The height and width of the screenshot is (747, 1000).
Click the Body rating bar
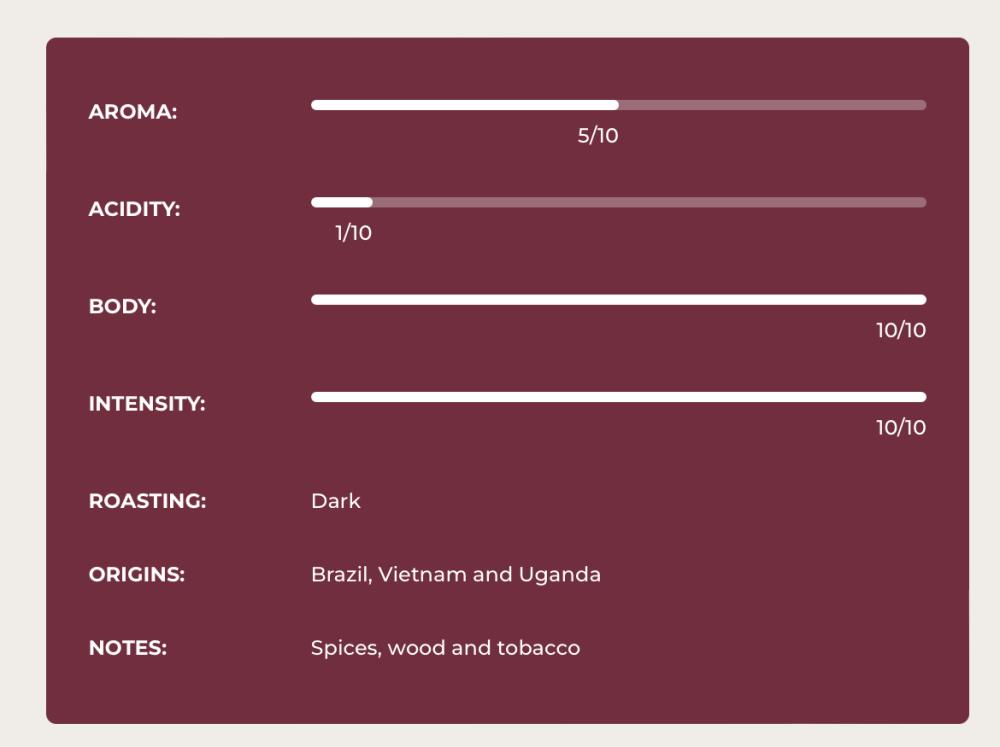618,300
